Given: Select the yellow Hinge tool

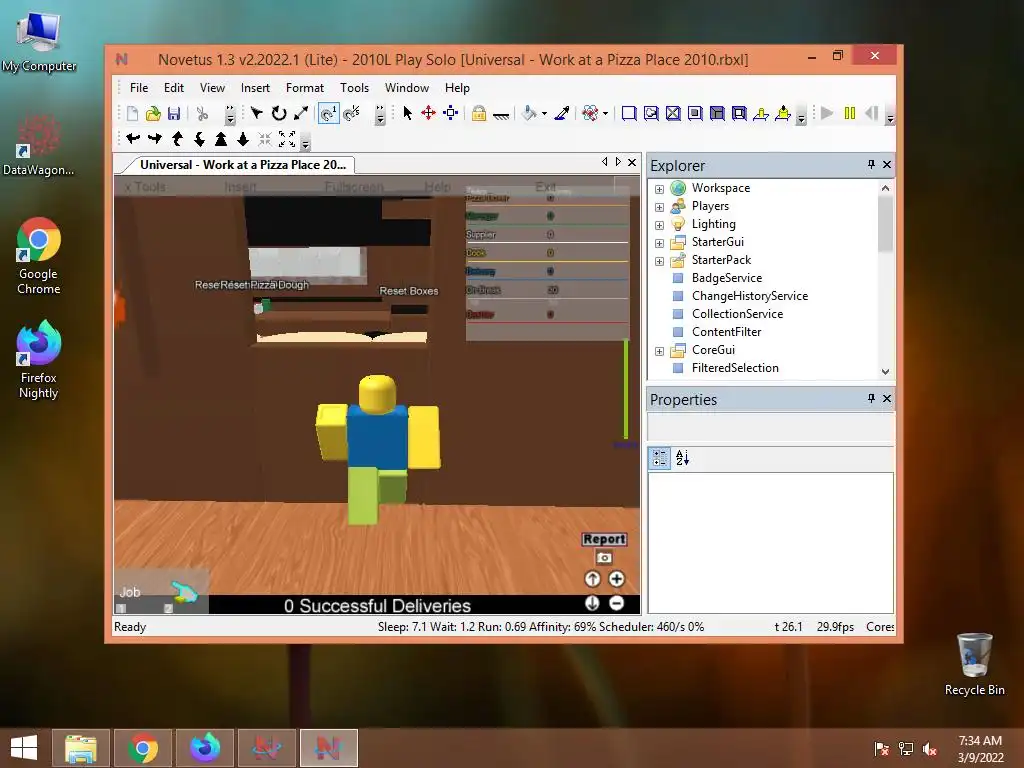Looking at the screenshot, I should pos(761,114).
